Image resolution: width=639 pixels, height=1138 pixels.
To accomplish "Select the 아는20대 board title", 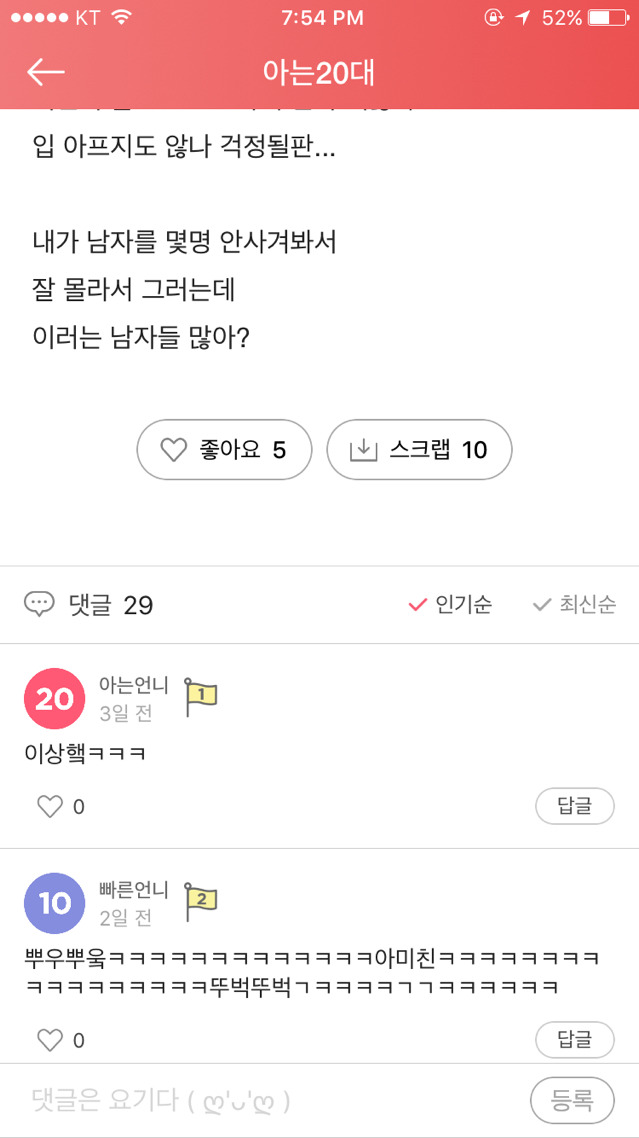I will coord(319,72).
